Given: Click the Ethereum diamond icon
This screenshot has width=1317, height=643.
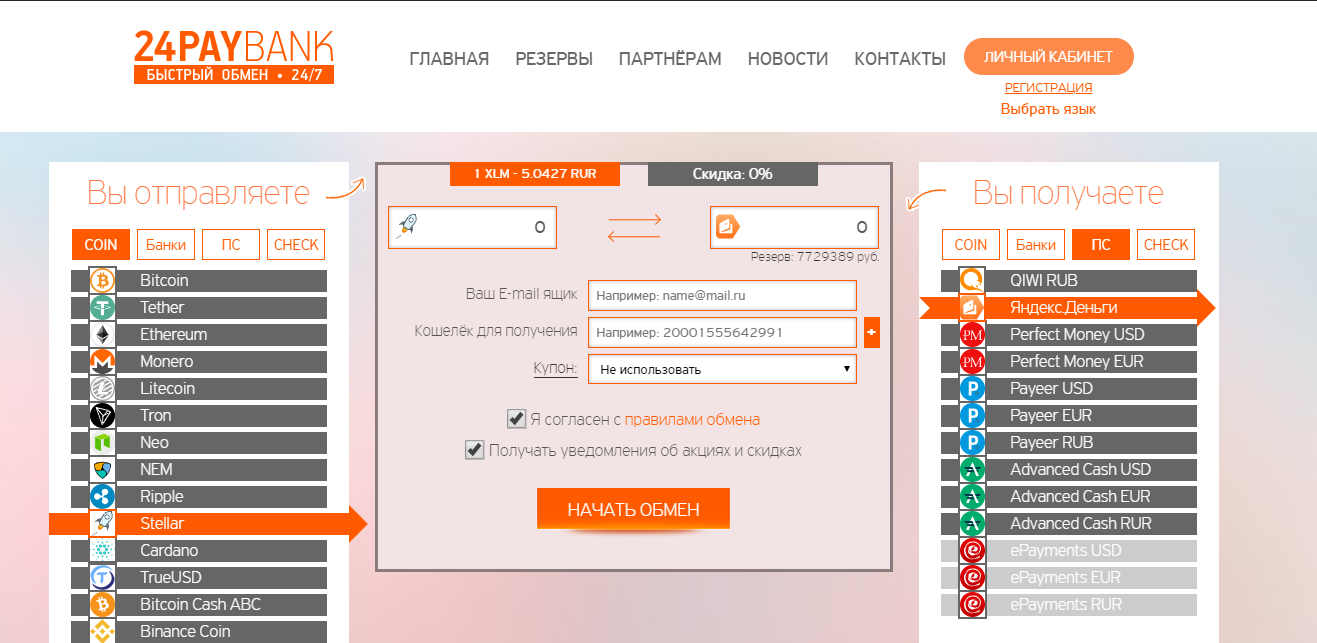Looking at the screenshot, I should point(102,335).
